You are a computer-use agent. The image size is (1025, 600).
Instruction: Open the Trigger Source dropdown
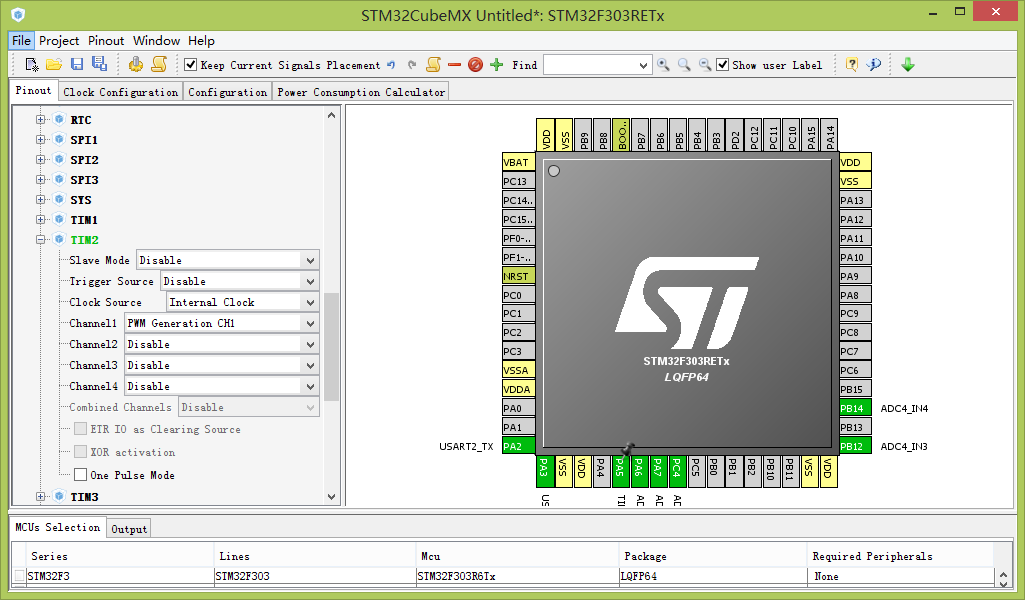pyautogui.click(x=311, y=281)
